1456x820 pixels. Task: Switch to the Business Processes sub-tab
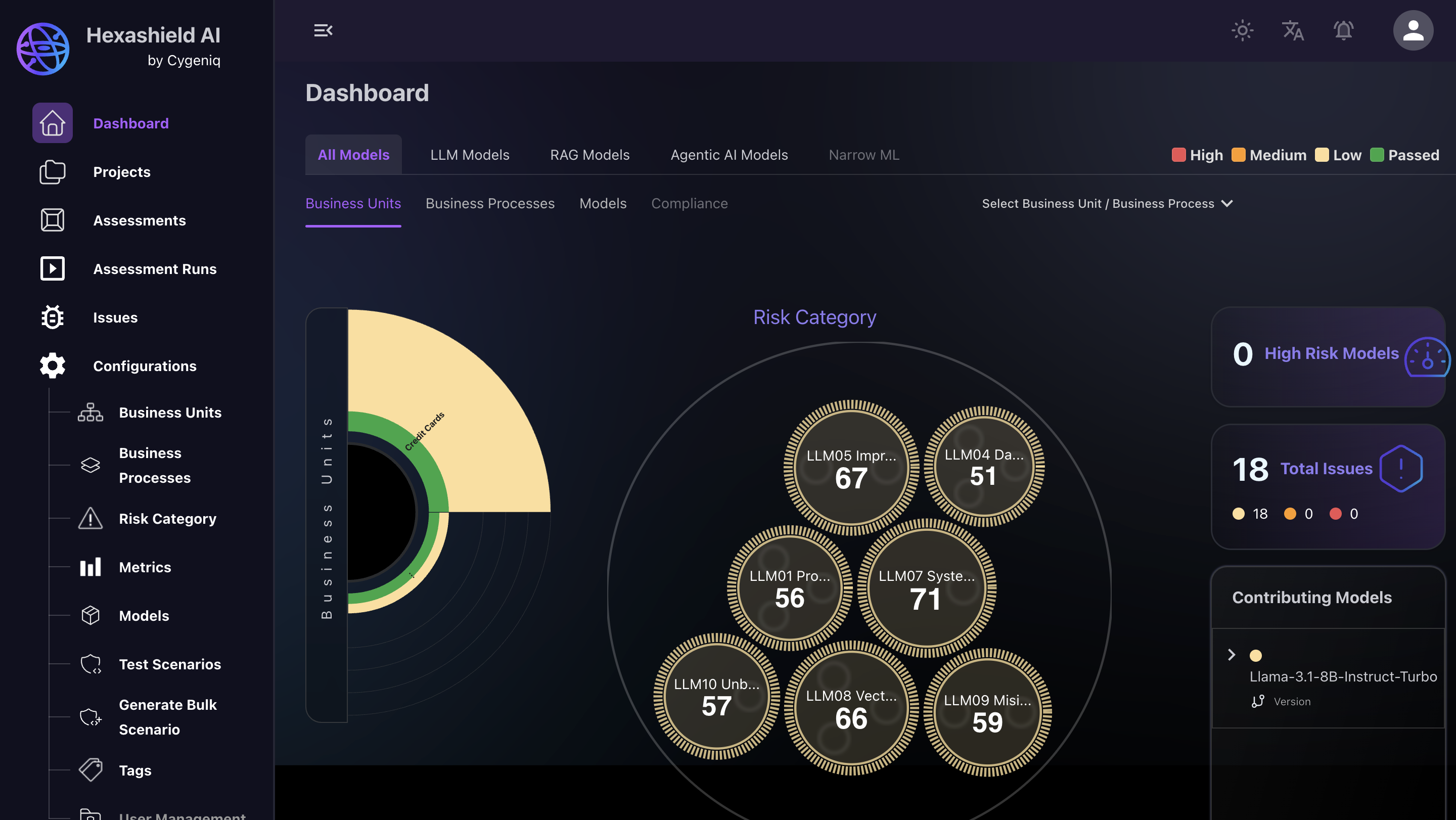(489, 203)
